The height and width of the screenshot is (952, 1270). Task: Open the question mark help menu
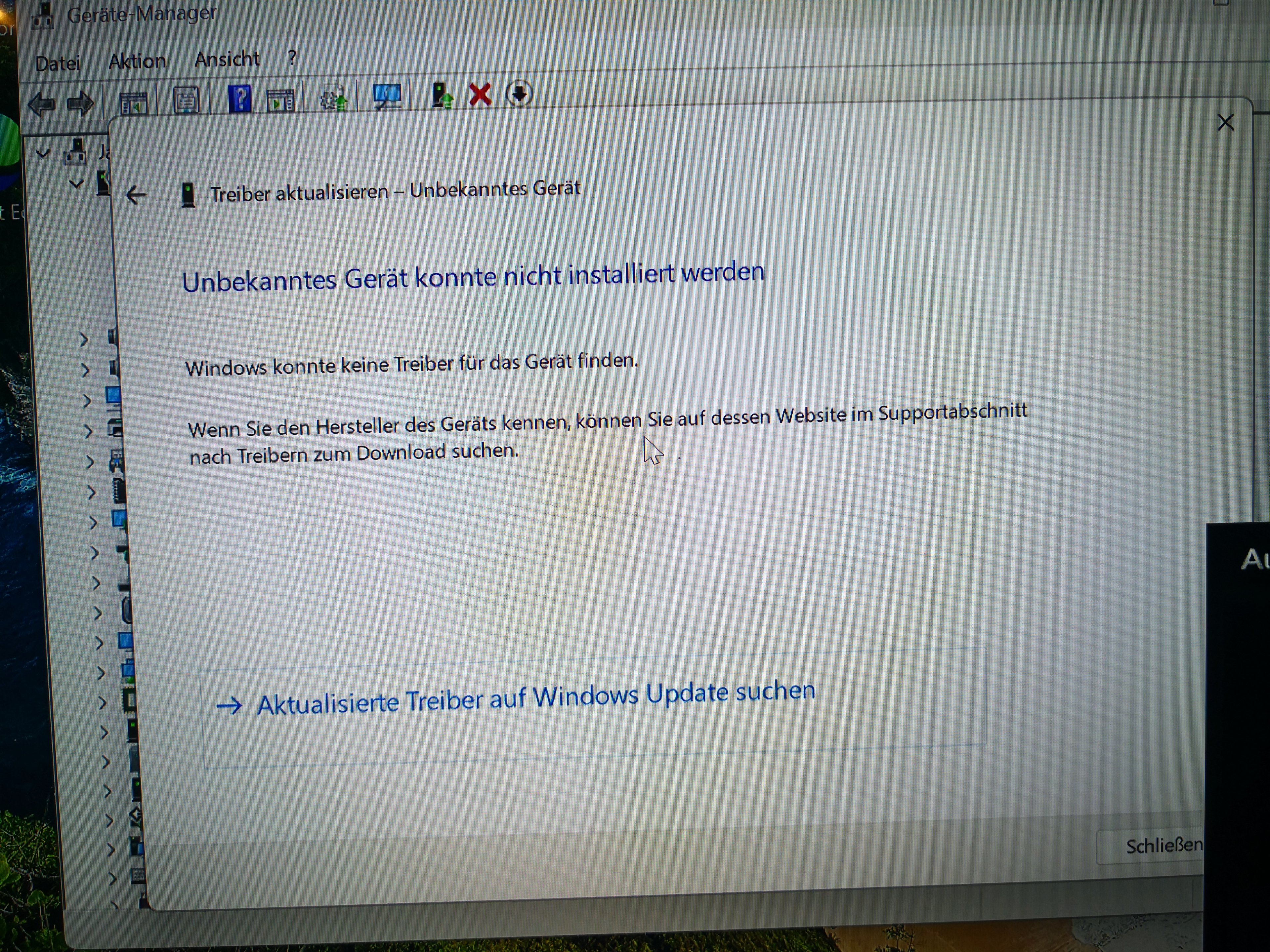tap(292, 58)
